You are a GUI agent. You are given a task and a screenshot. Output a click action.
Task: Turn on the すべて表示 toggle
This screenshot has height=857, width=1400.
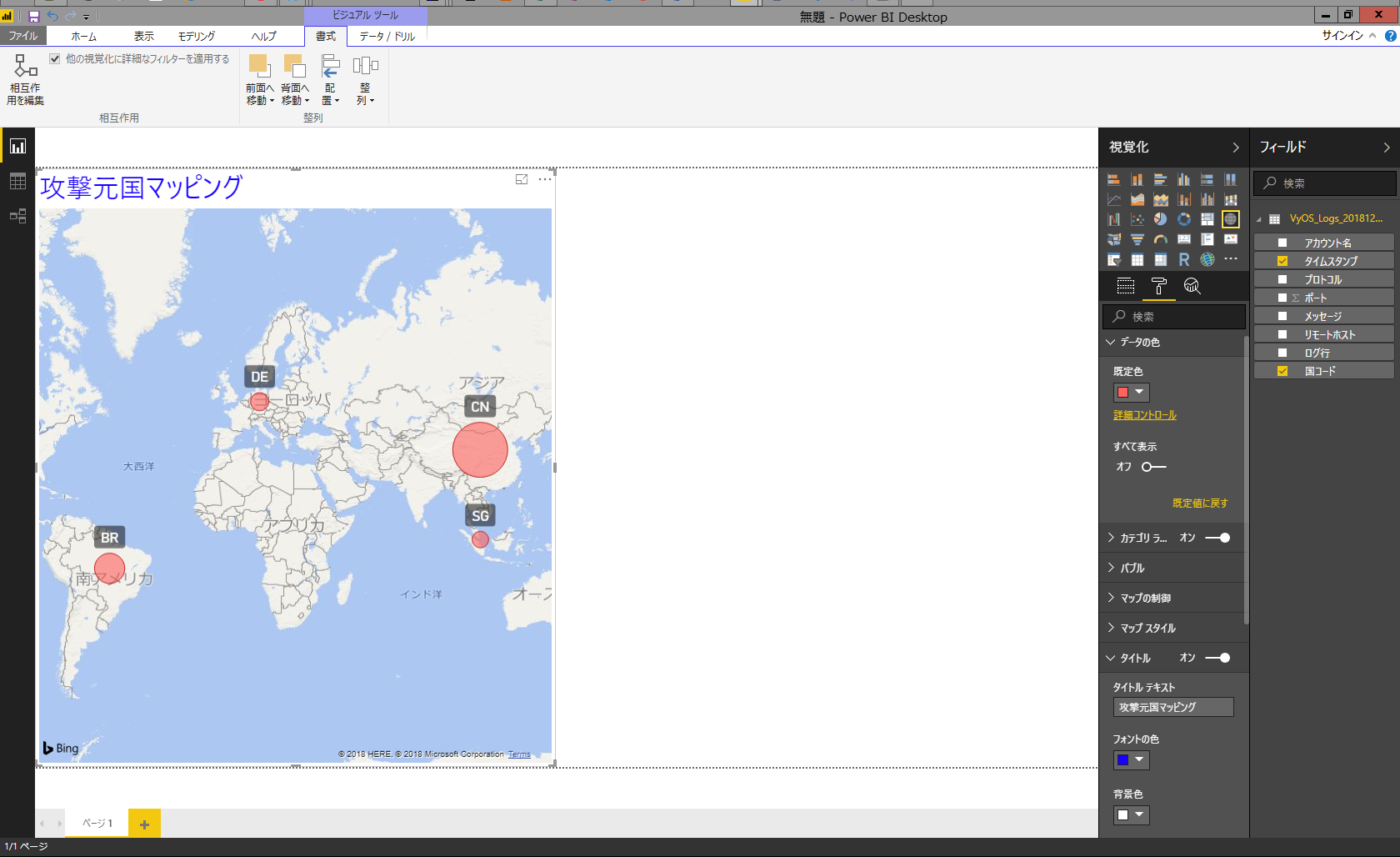pos(1154,467)
